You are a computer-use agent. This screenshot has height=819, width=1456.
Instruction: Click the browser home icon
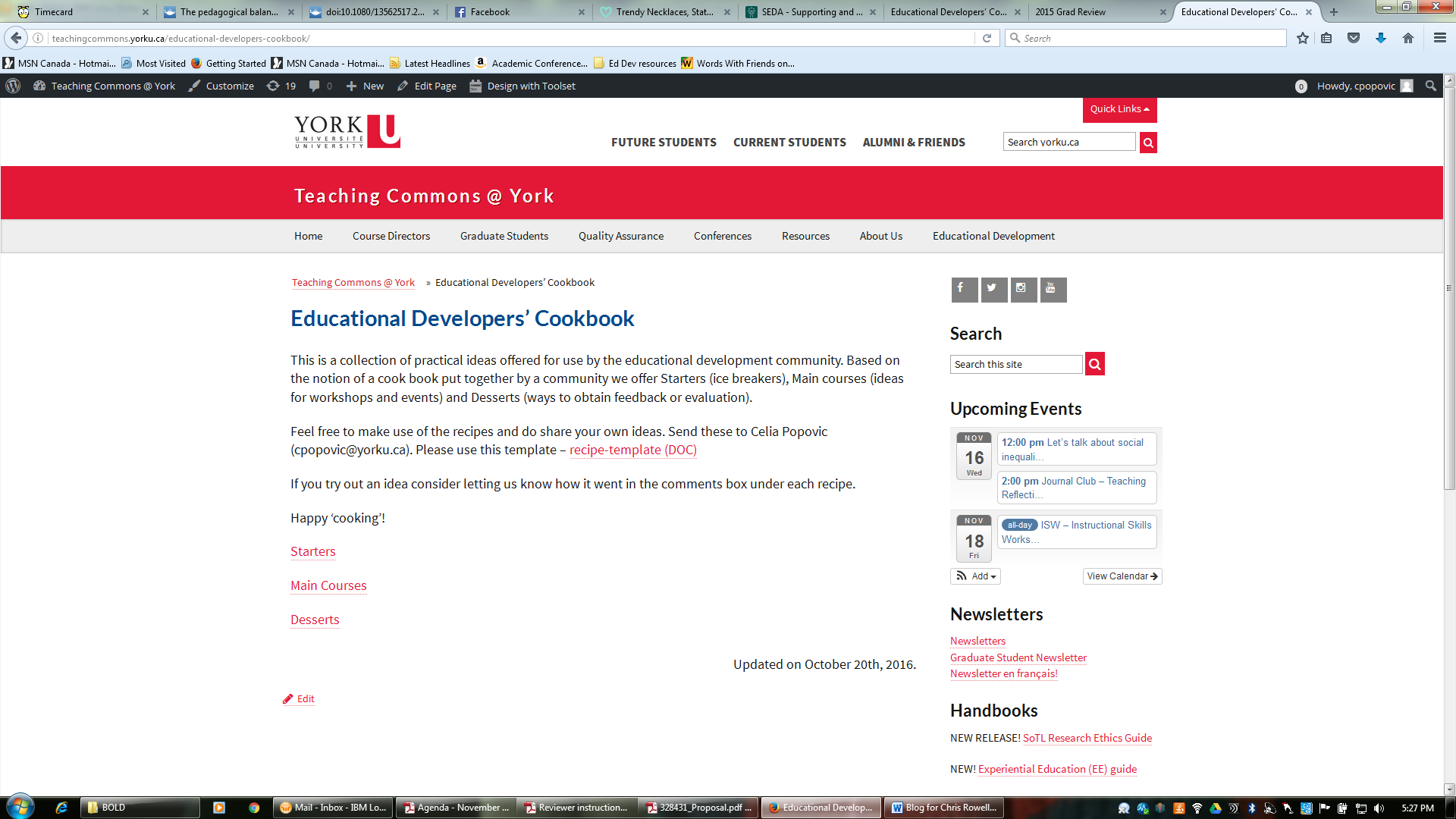pos(1407,38)
